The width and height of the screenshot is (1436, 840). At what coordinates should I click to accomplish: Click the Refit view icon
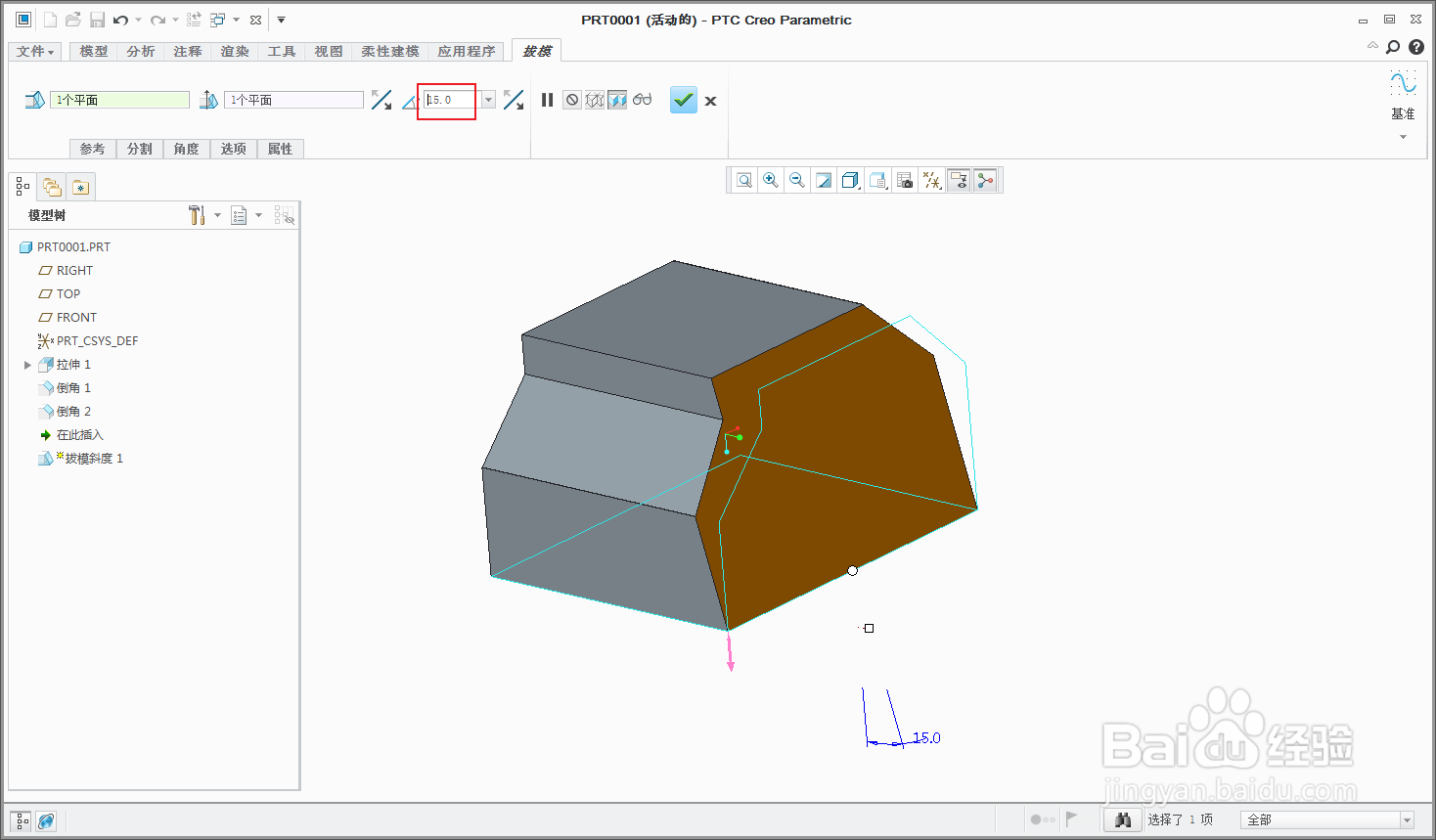click(744, 180)
